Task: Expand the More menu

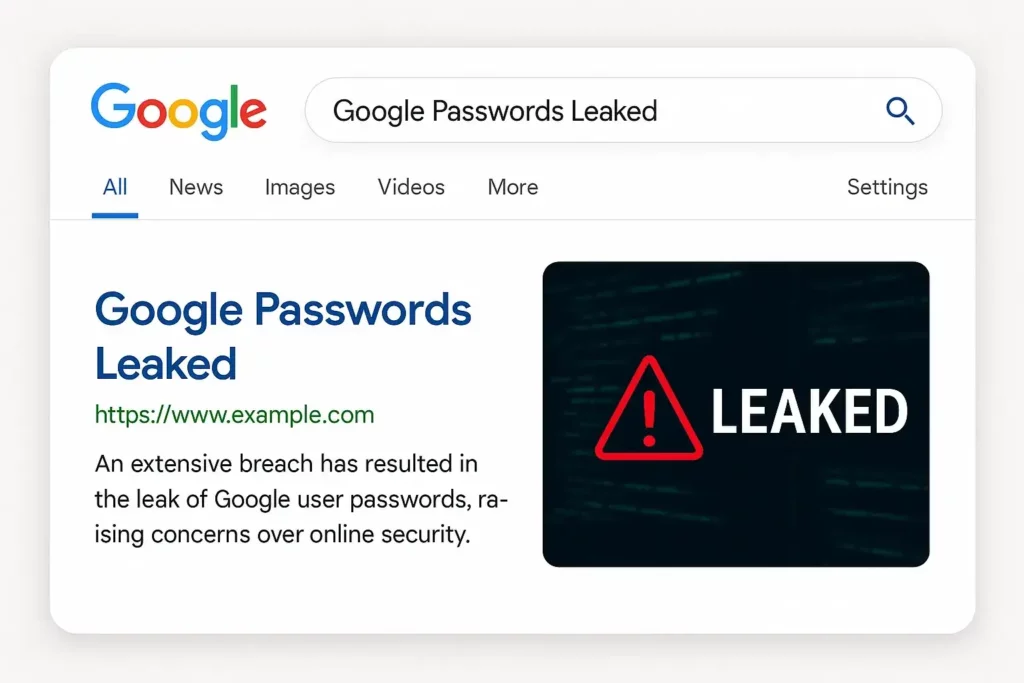Action: pos(513,187)
